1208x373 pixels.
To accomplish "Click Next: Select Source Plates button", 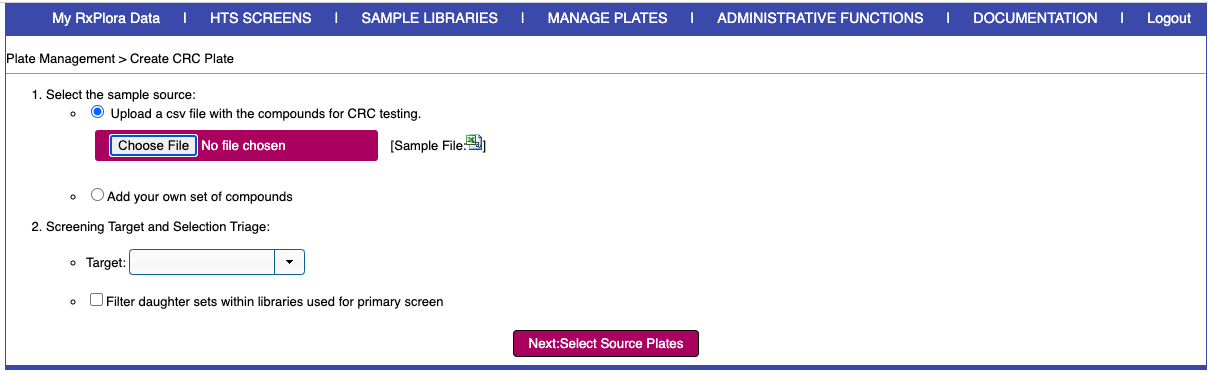I will click(606, 343).
